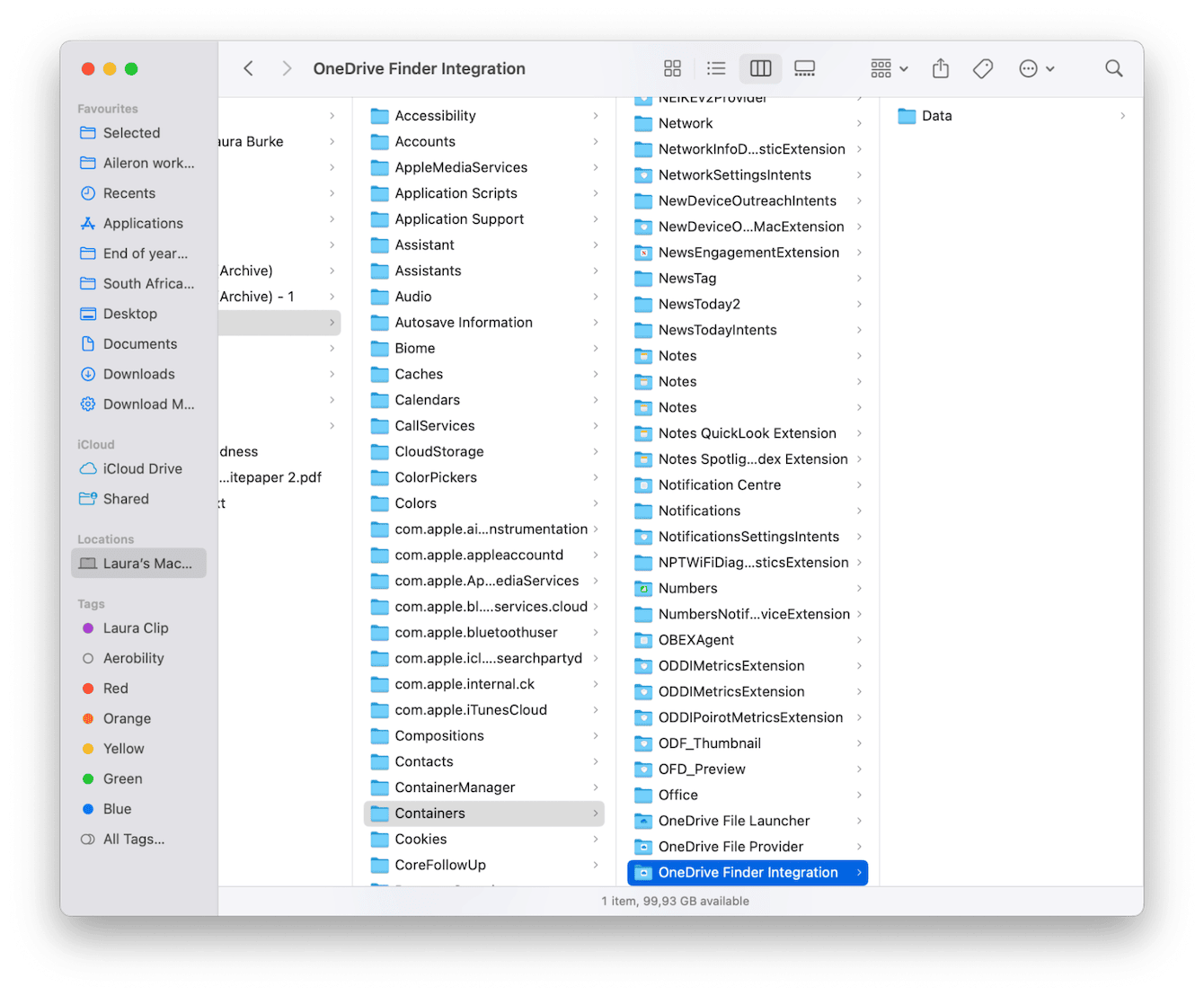This screenshot has width=1204, height=996.
Task: Open the Share icon in the toolbar
Action: click(x=940, y=68)
